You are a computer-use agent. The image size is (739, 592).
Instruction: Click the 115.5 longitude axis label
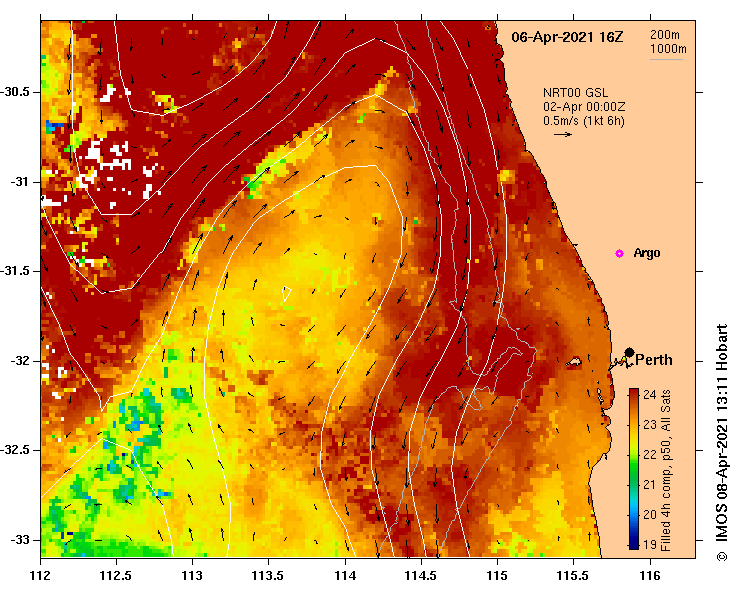pyautogui.click(x=573, y=576)
